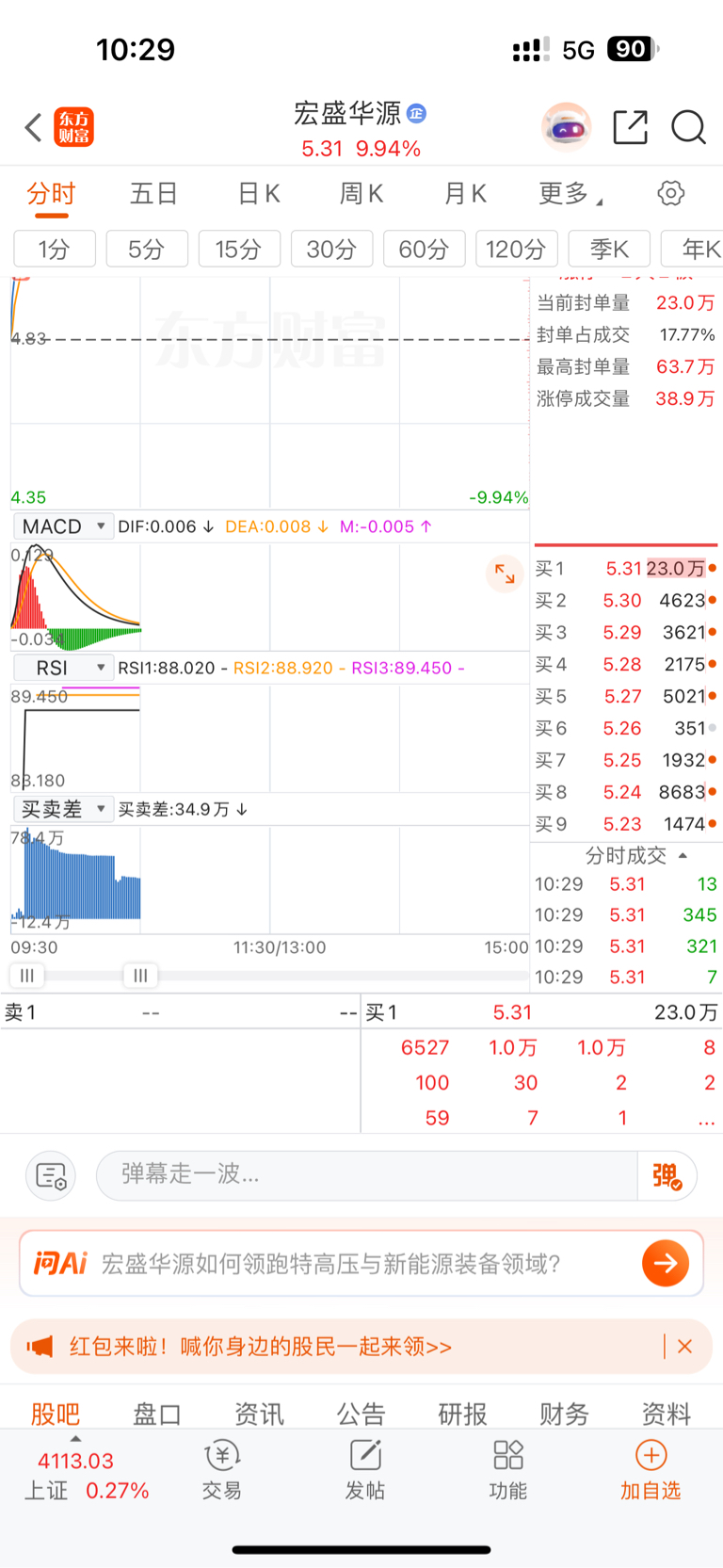Viewport: 723px width, 1568px height.
Task: Open the 问Ai suggested question
Action: coord(330,1263)
